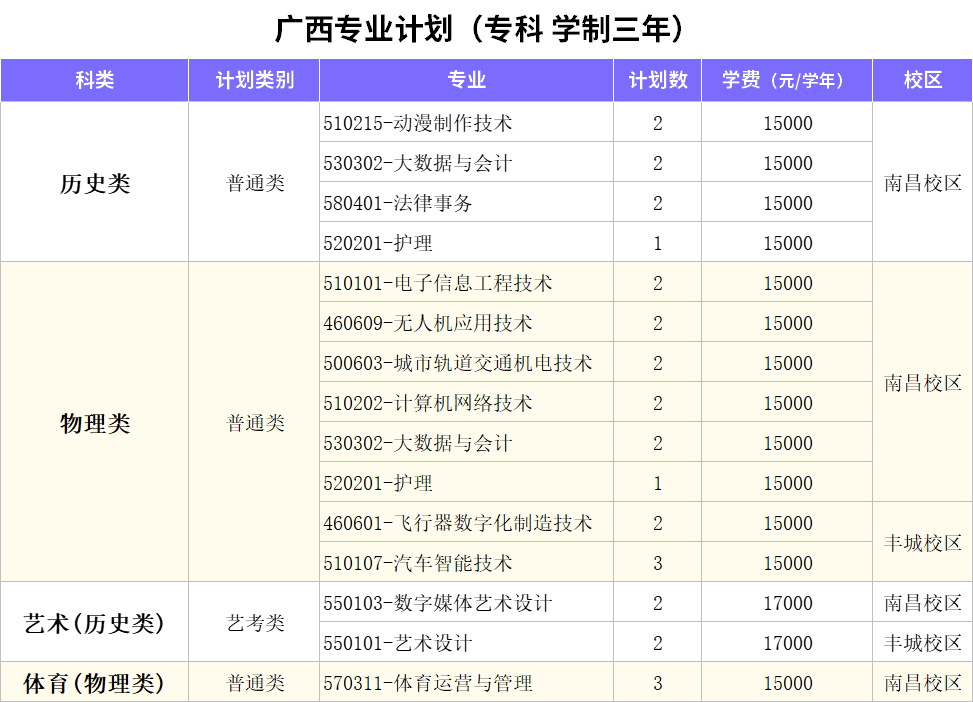973x702 pixels.
Task: Click the 550103-数字媒体艺术设计 cell
Action: 438,603
